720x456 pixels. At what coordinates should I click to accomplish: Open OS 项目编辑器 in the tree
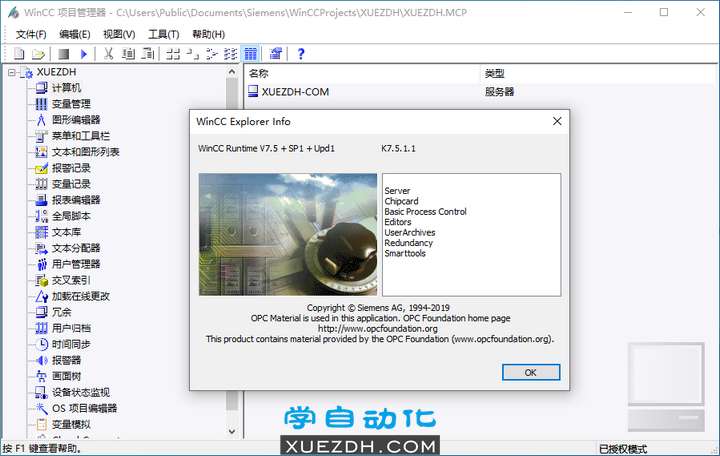click(84, 408)
